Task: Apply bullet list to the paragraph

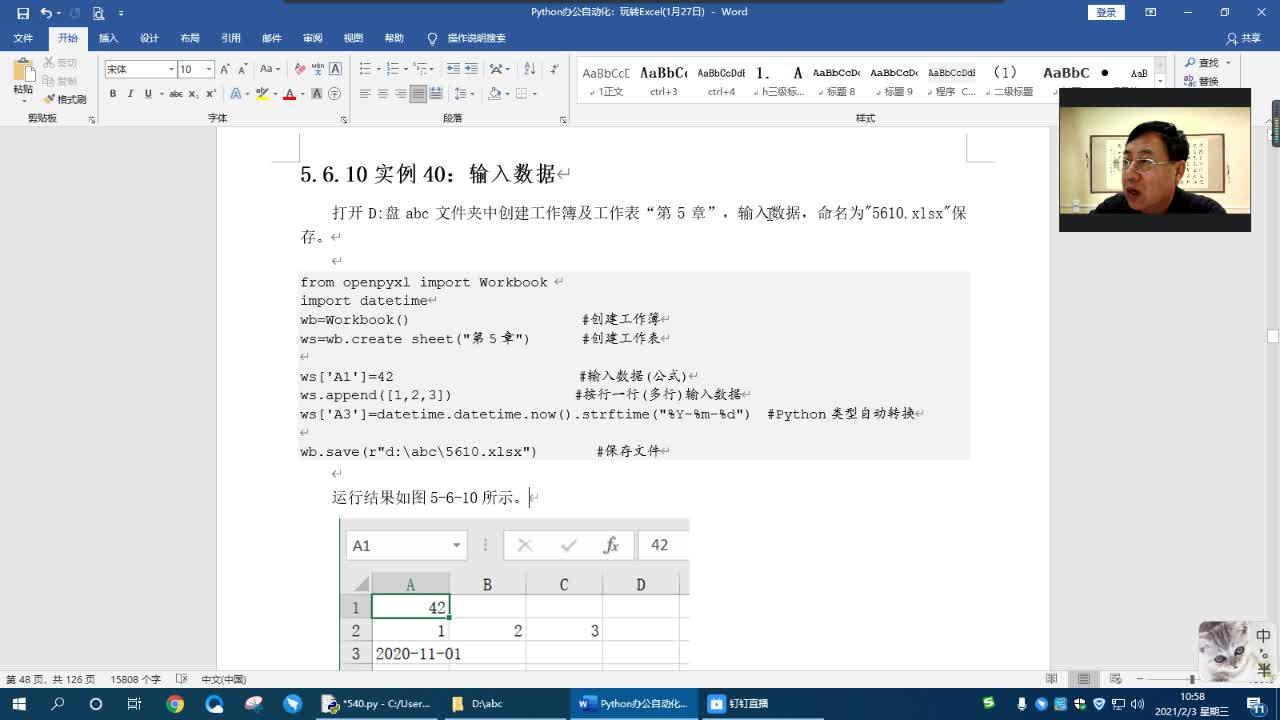Action: pos(365,69)
